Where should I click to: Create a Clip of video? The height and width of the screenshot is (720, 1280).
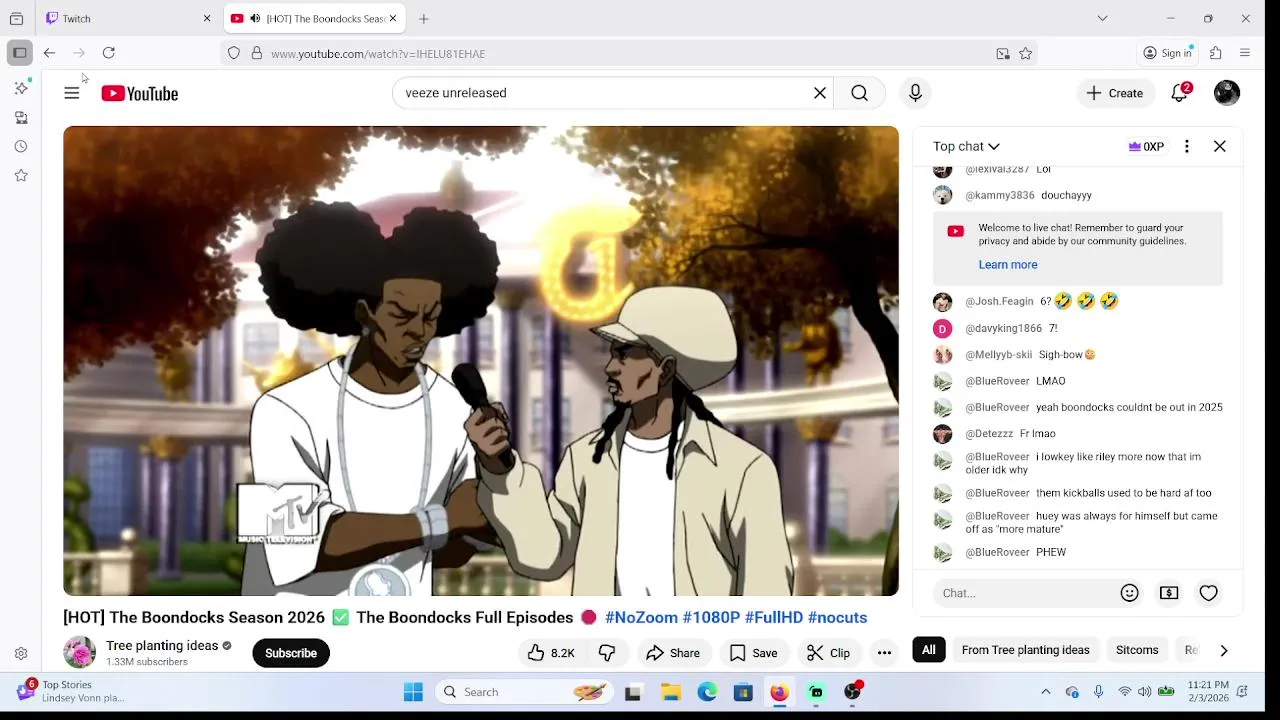tap(828, 653)
